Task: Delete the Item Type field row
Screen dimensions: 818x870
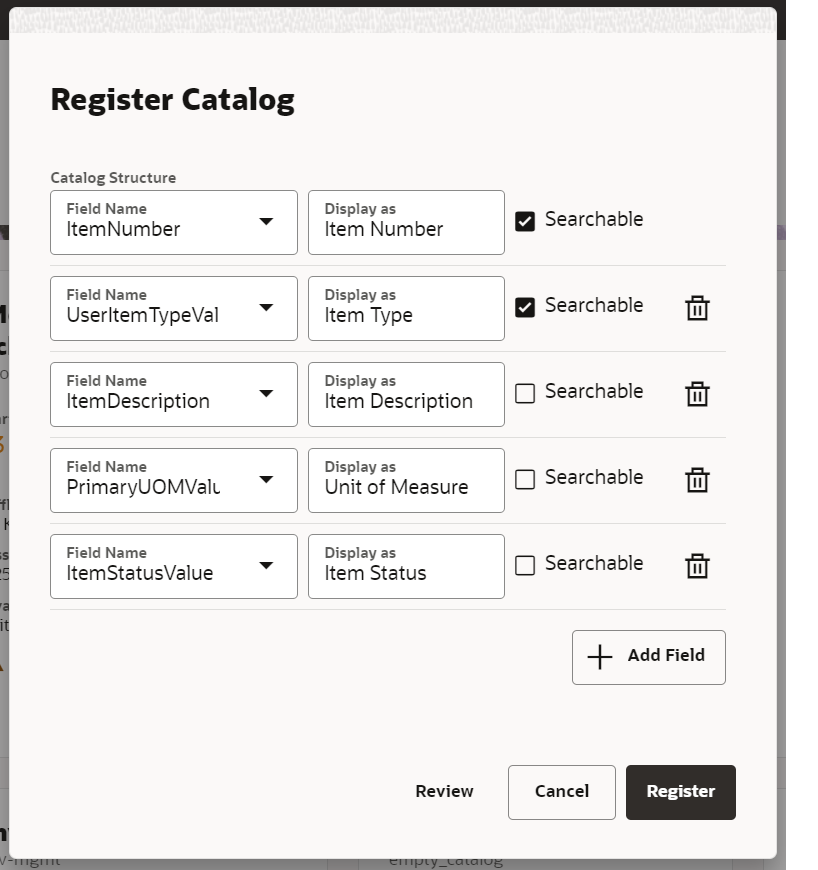Action: [x=697, y=308]
